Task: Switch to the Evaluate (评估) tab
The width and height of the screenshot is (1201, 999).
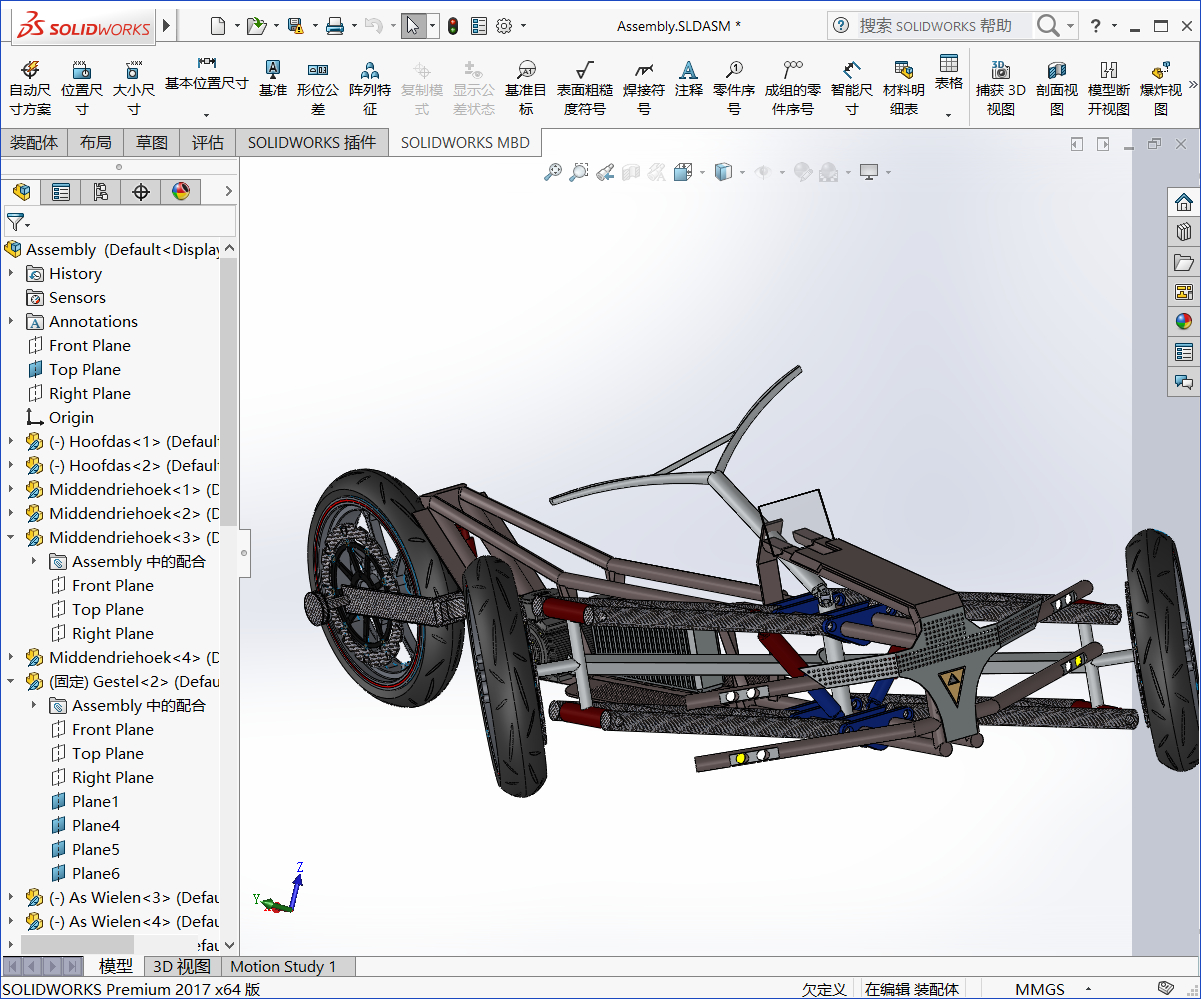Action: coord(208,143)
